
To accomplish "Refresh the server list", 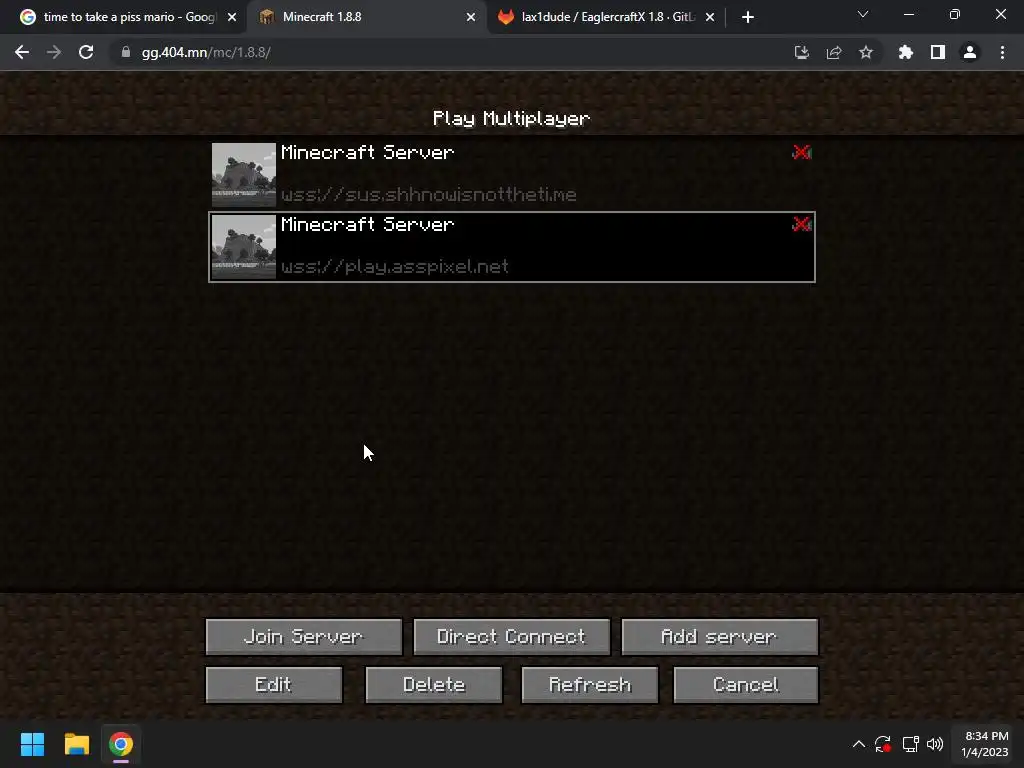I will pyautogui.click(x=590, y=684).
